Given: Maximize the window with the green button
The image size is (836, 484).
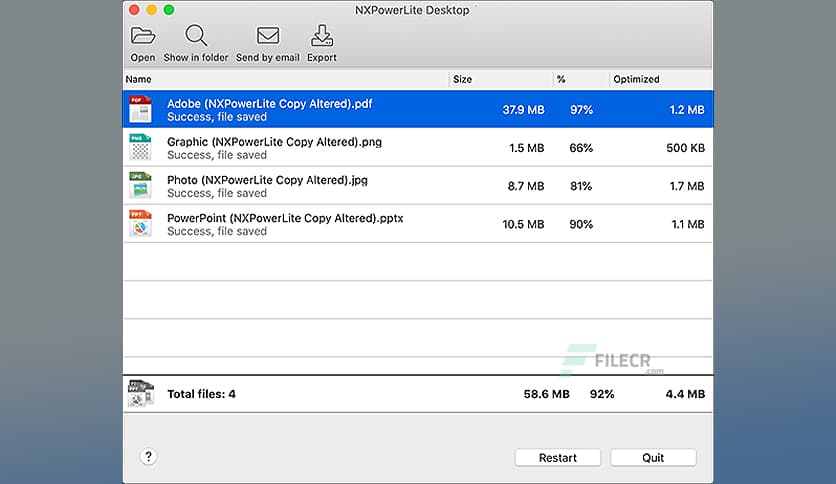Looking at the screenshot, I should point(168,10).
